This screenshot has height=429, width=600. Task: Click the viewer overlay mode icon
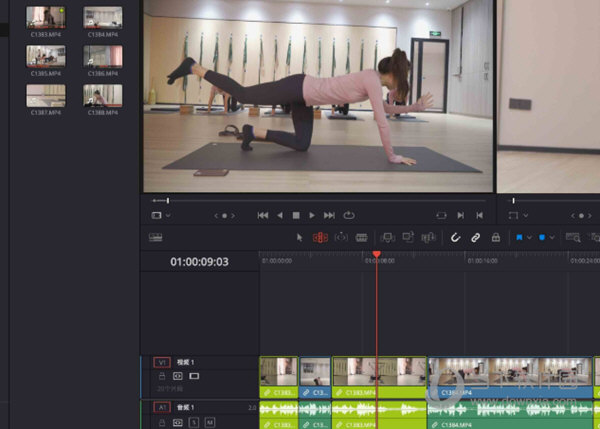click(157, 215)
